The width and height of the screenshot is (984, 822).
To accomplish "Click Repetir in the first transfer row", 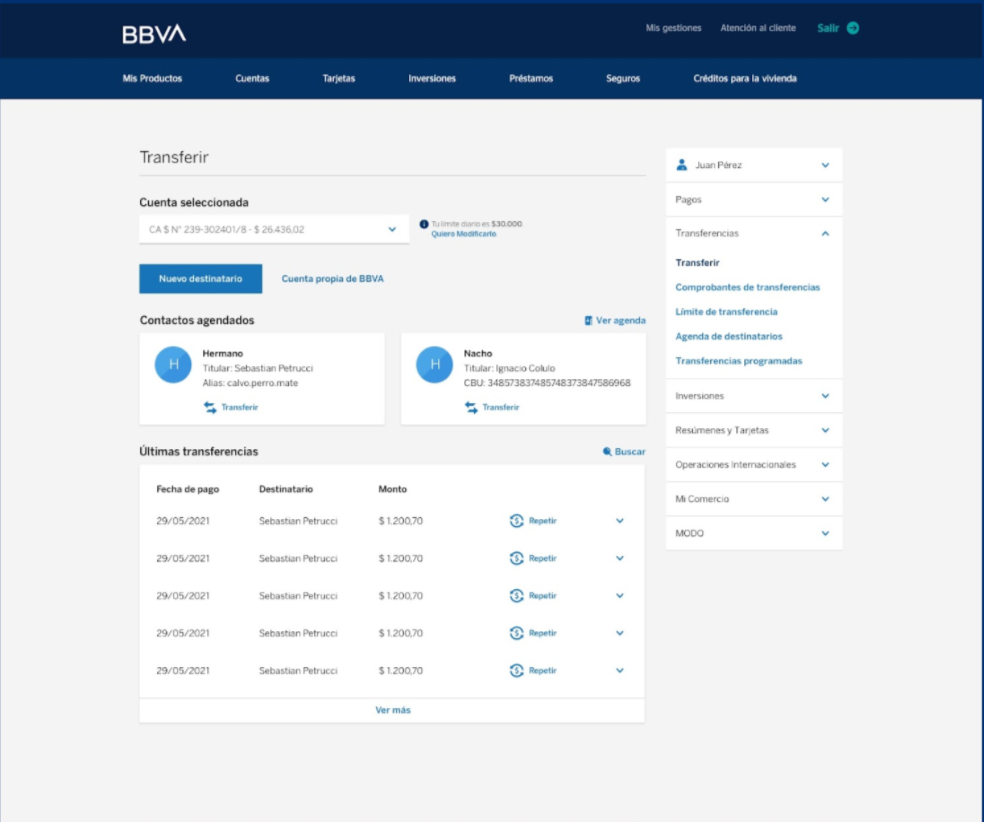I will 543,521.
